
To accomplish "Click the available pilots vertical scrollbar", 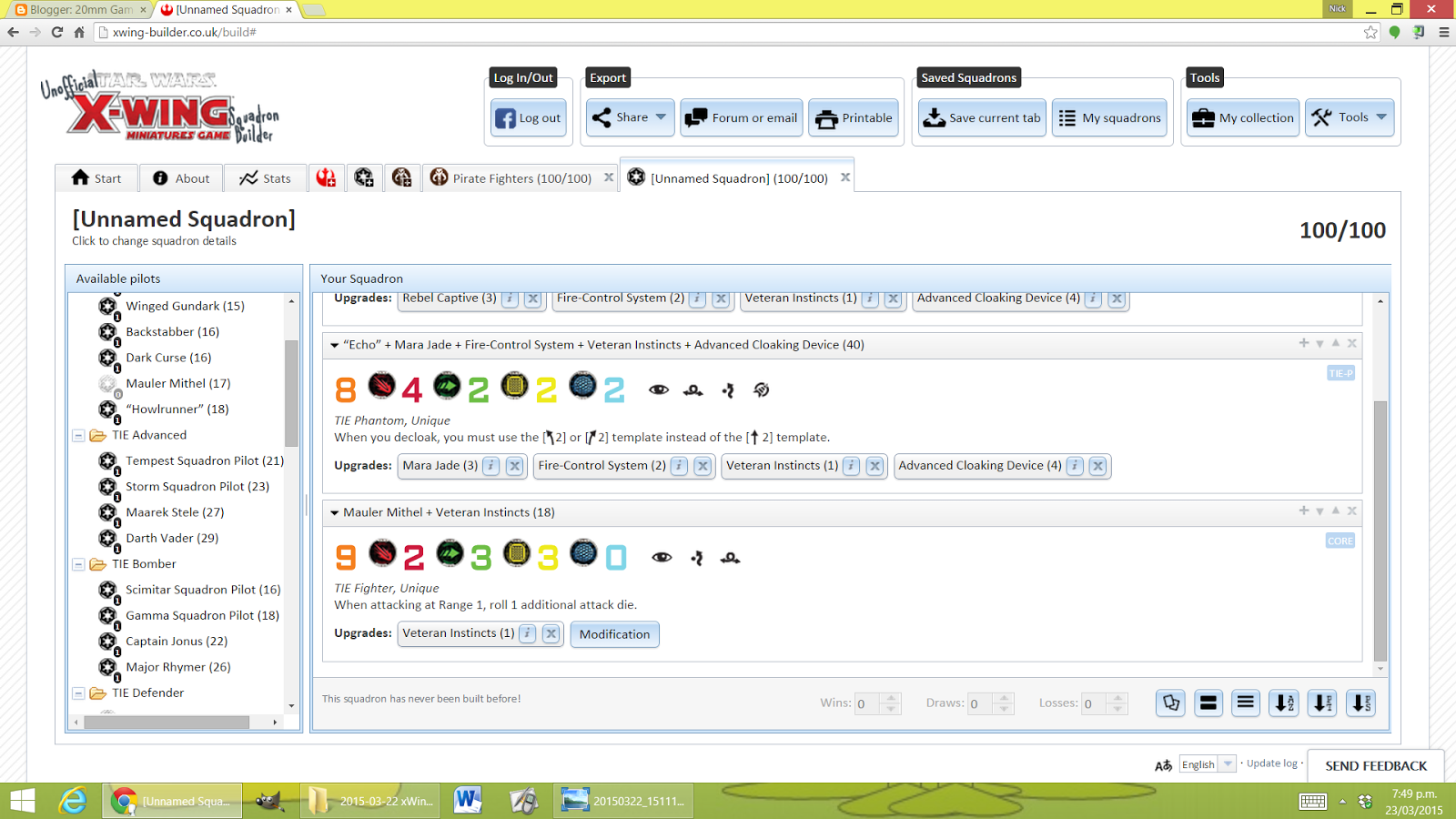I will 291,392.
